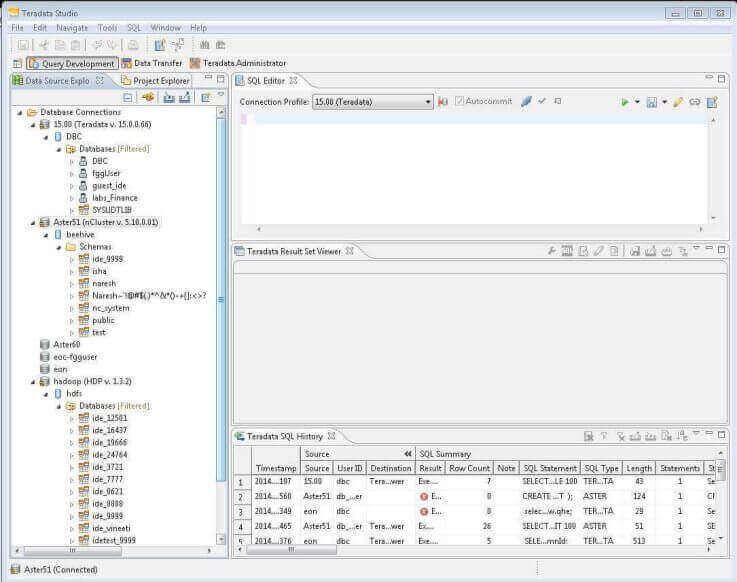
Task: Click the pencil icon in SQL Editor toolbar
Action: pos(678,102)
